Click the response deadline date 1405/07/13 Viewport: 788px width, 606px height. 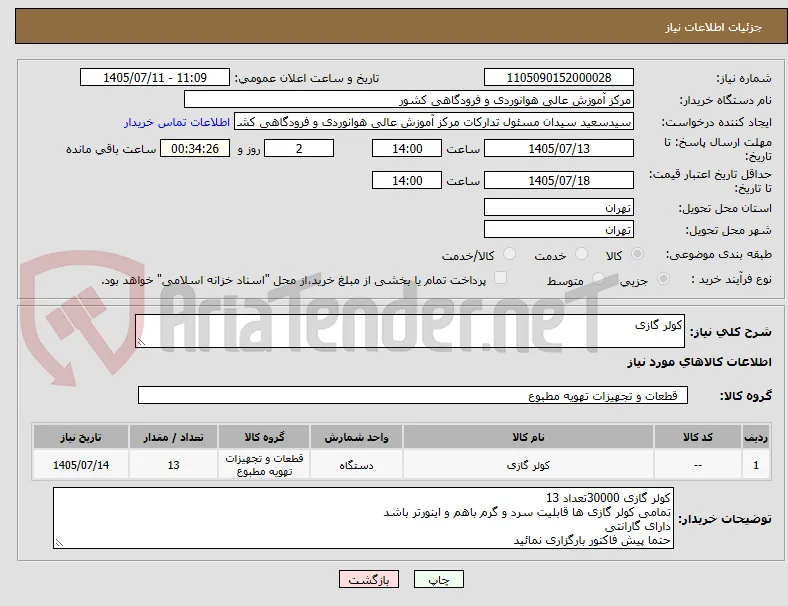point(559,149)
